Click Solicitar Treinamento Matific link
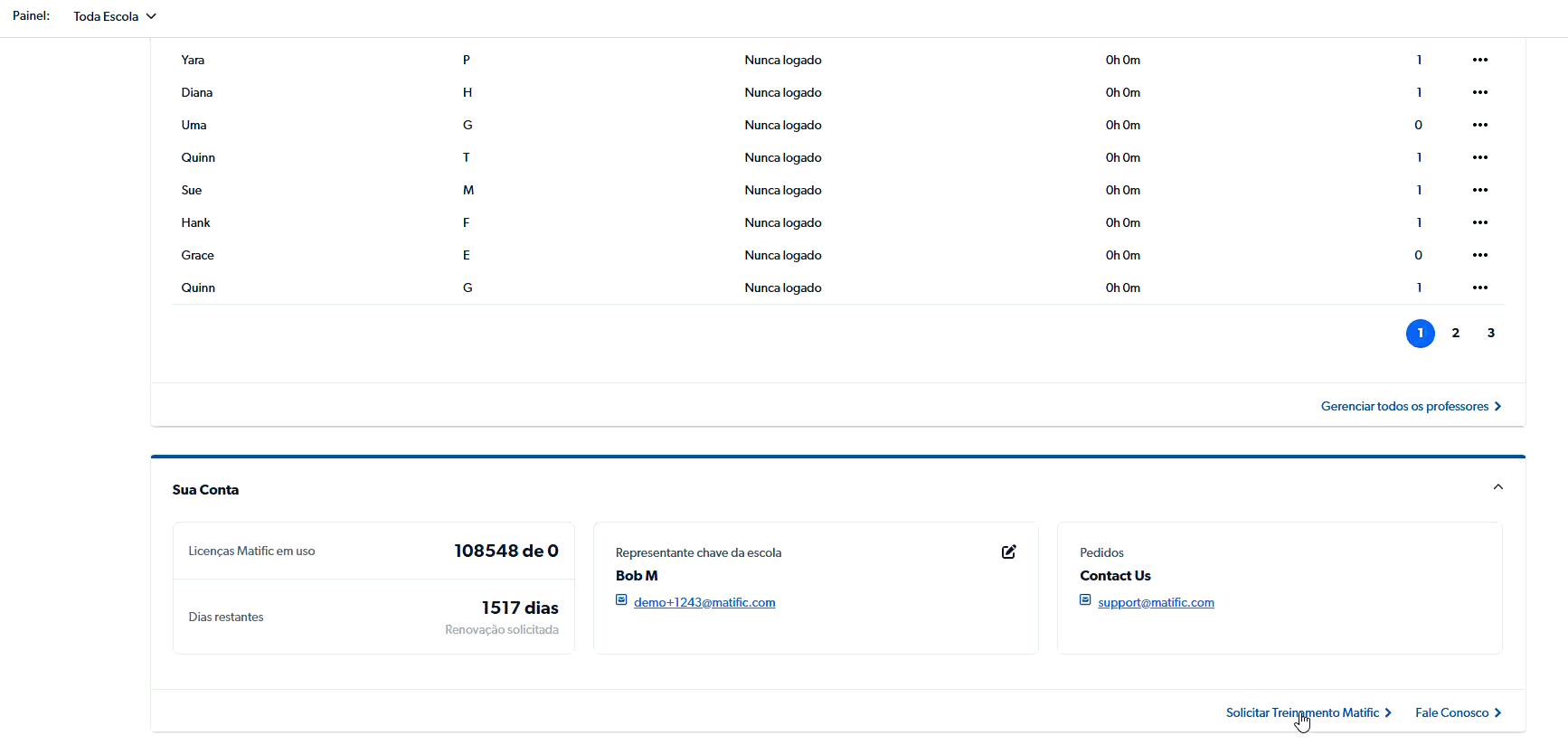Image resolution: width=1568 pixels, height=745 pixels. point(1308,712)
